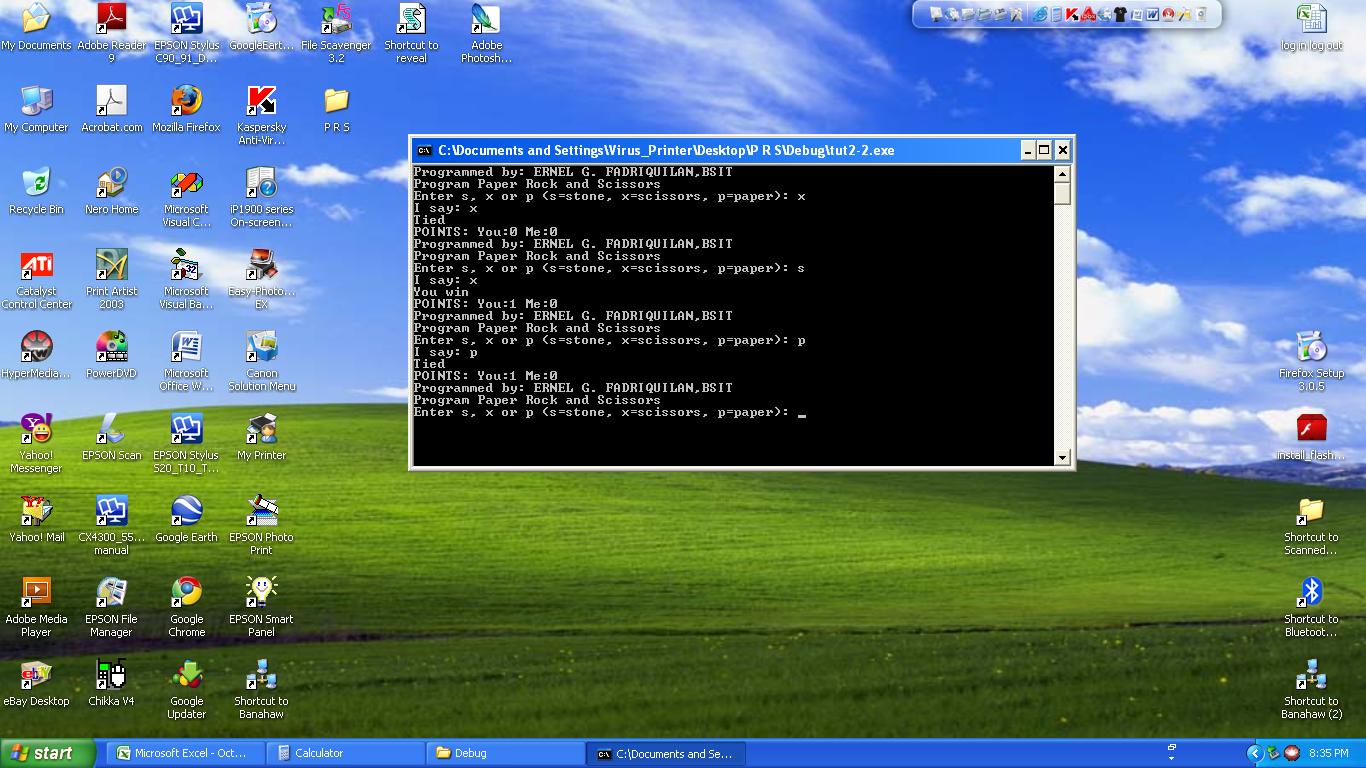Select the EPSON Stylus C90_91 shortcut
Image resolution: width=1366 pixels, height=768 pixels.
click(x=186, y=33)
